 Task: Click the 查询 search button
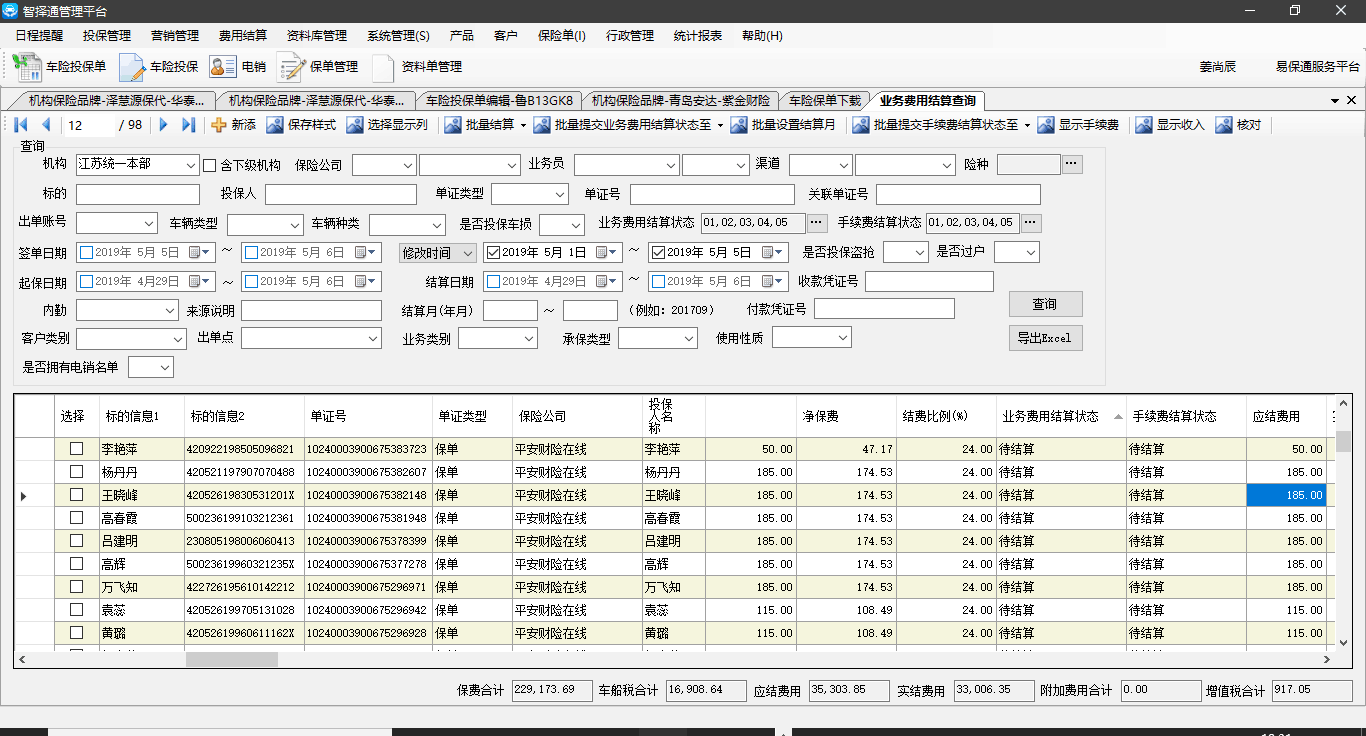pyautogui.click(x=1044, y=304)
